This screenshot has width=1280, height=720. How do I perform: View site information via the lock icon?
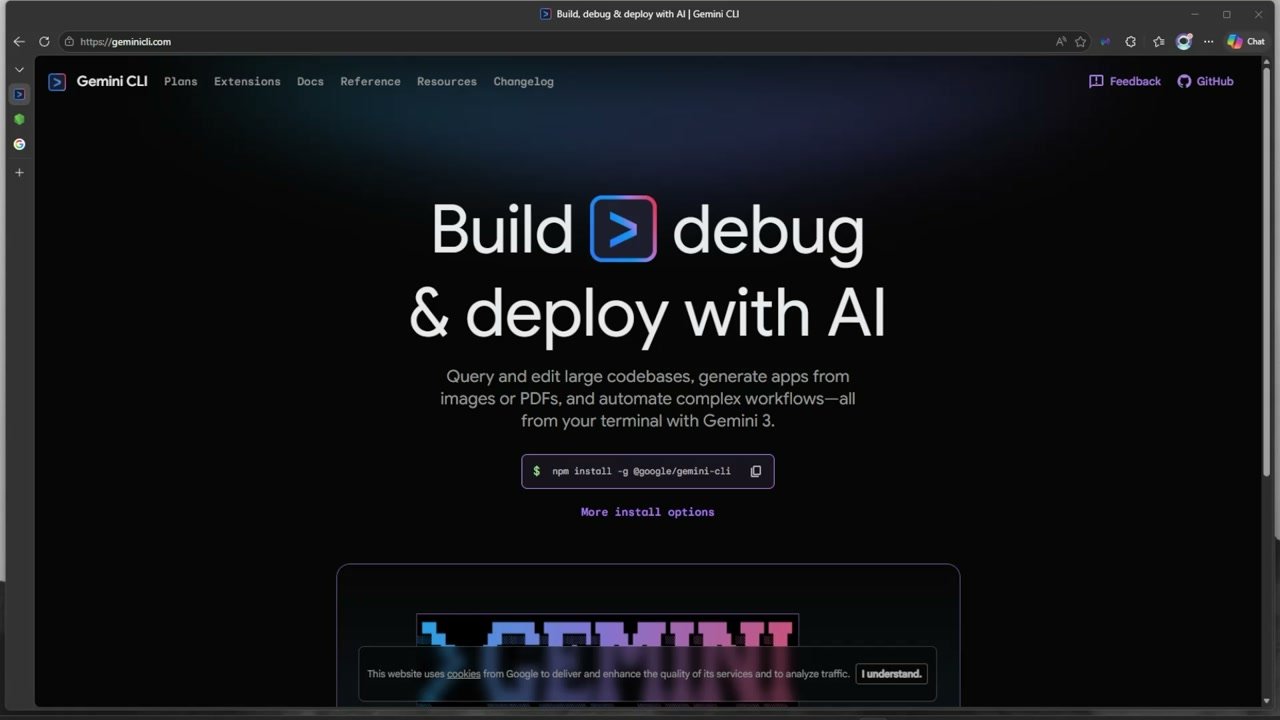[x=69, y=42]
